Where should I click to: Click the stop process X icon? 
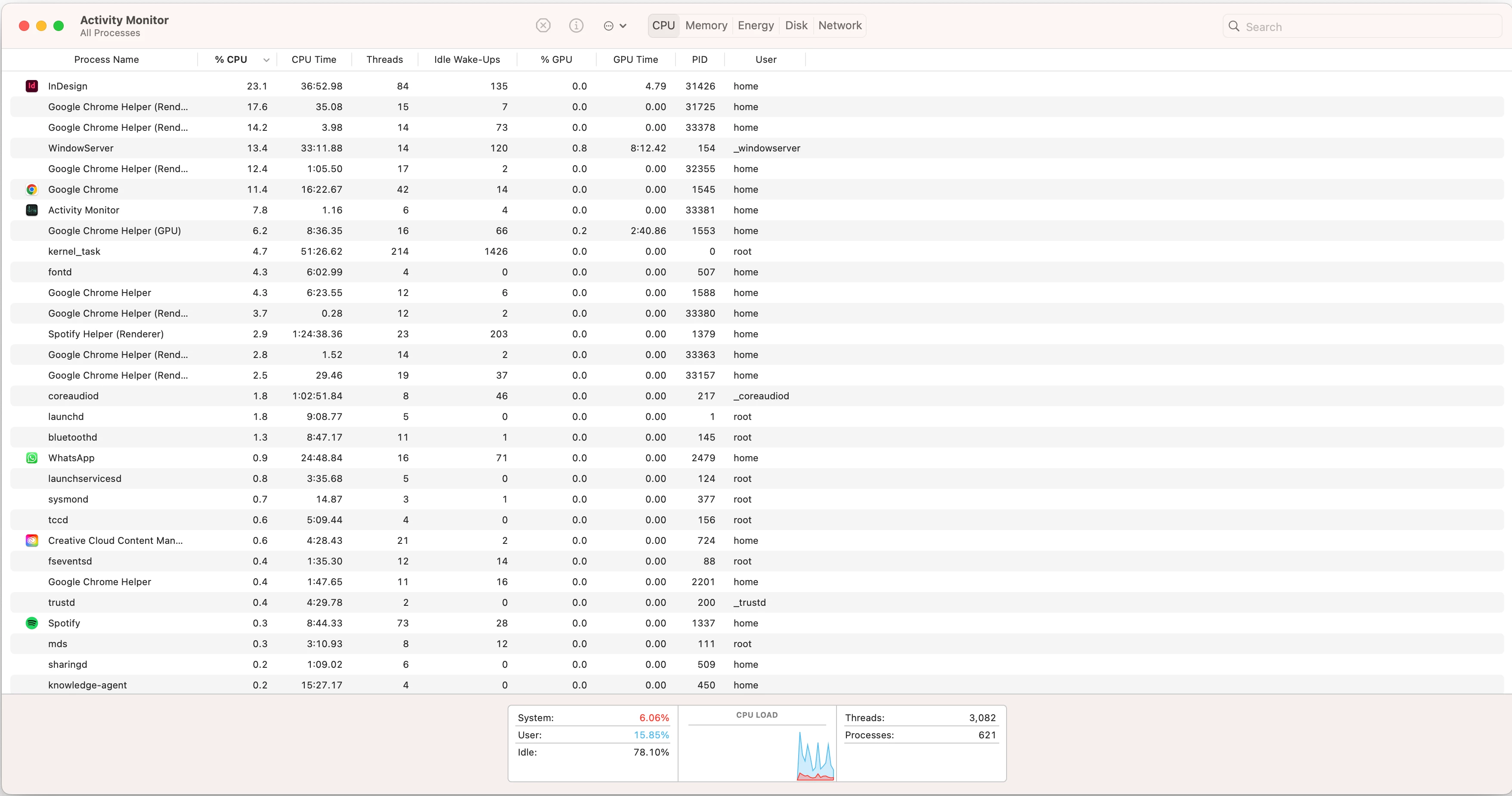tap(543, 25)
